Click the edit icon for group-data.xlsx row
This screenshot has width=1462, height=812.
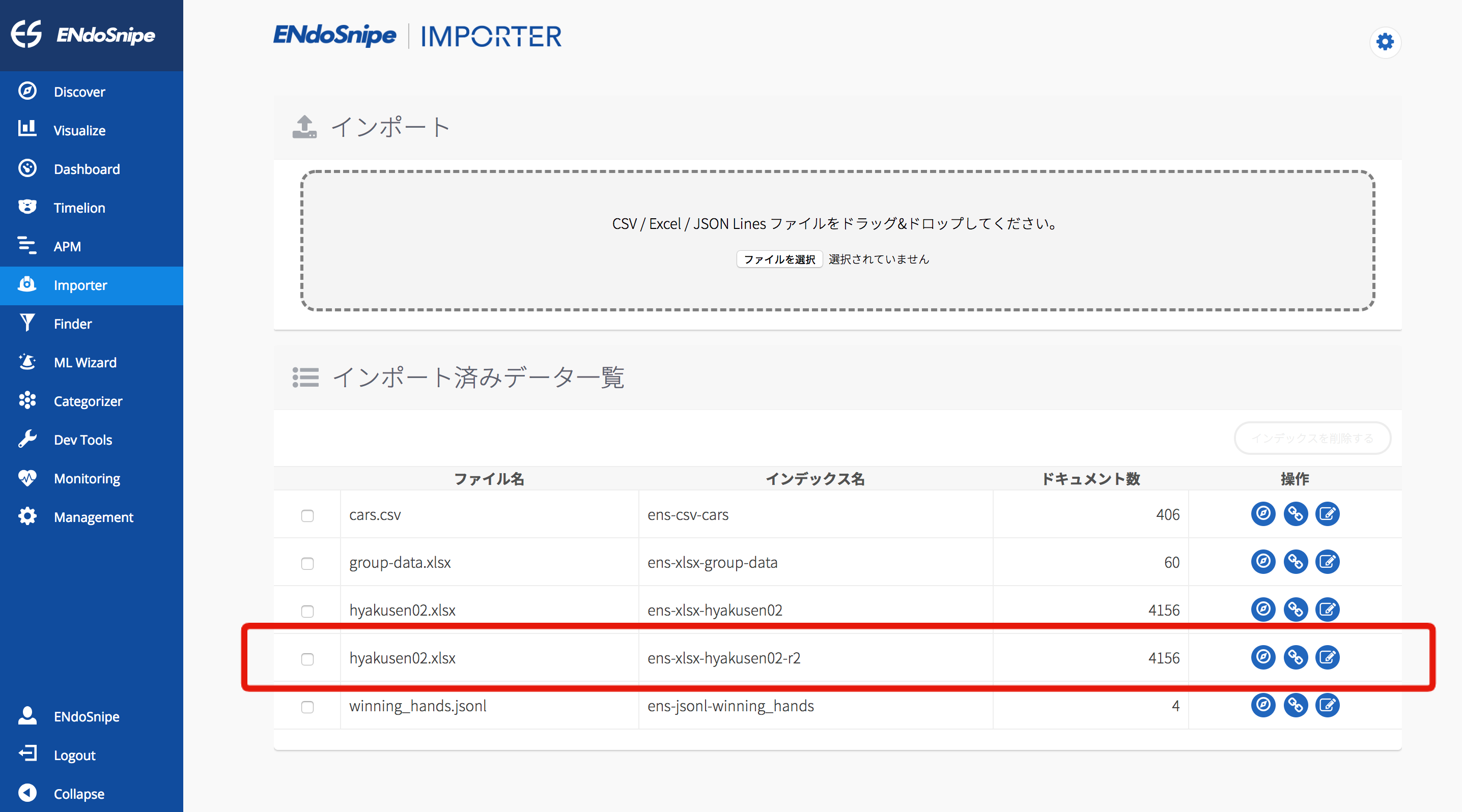tap(1328, 561)
